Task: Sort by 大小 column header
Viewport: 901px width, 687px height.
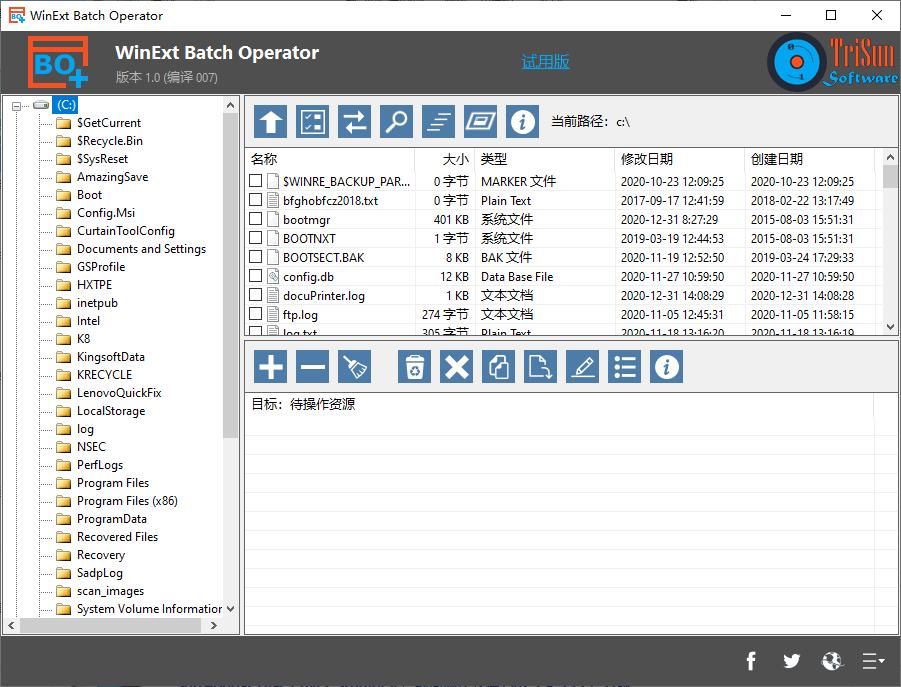Action: pos(445,159)
